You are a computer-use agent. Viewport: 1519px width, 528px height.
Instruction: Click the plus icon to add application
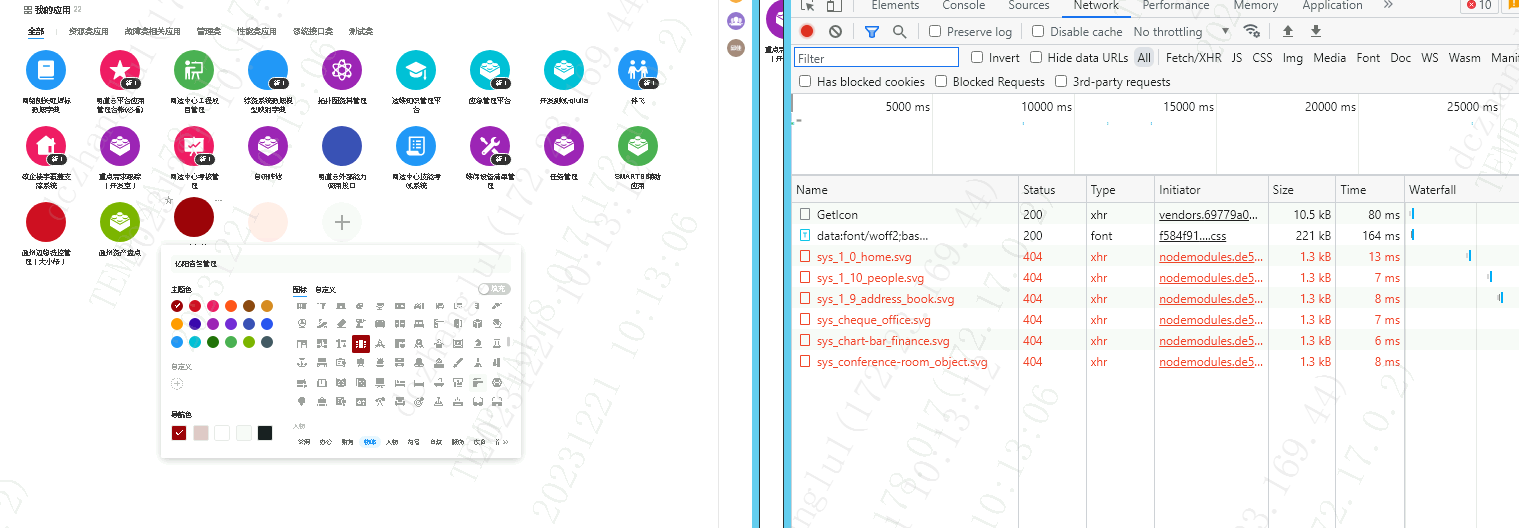pyautogui.click(x=342, y=222)
